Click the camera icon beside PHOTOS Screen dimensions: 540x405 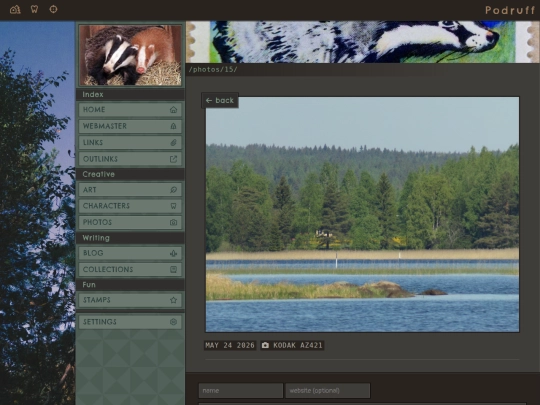tap(173, 222)
